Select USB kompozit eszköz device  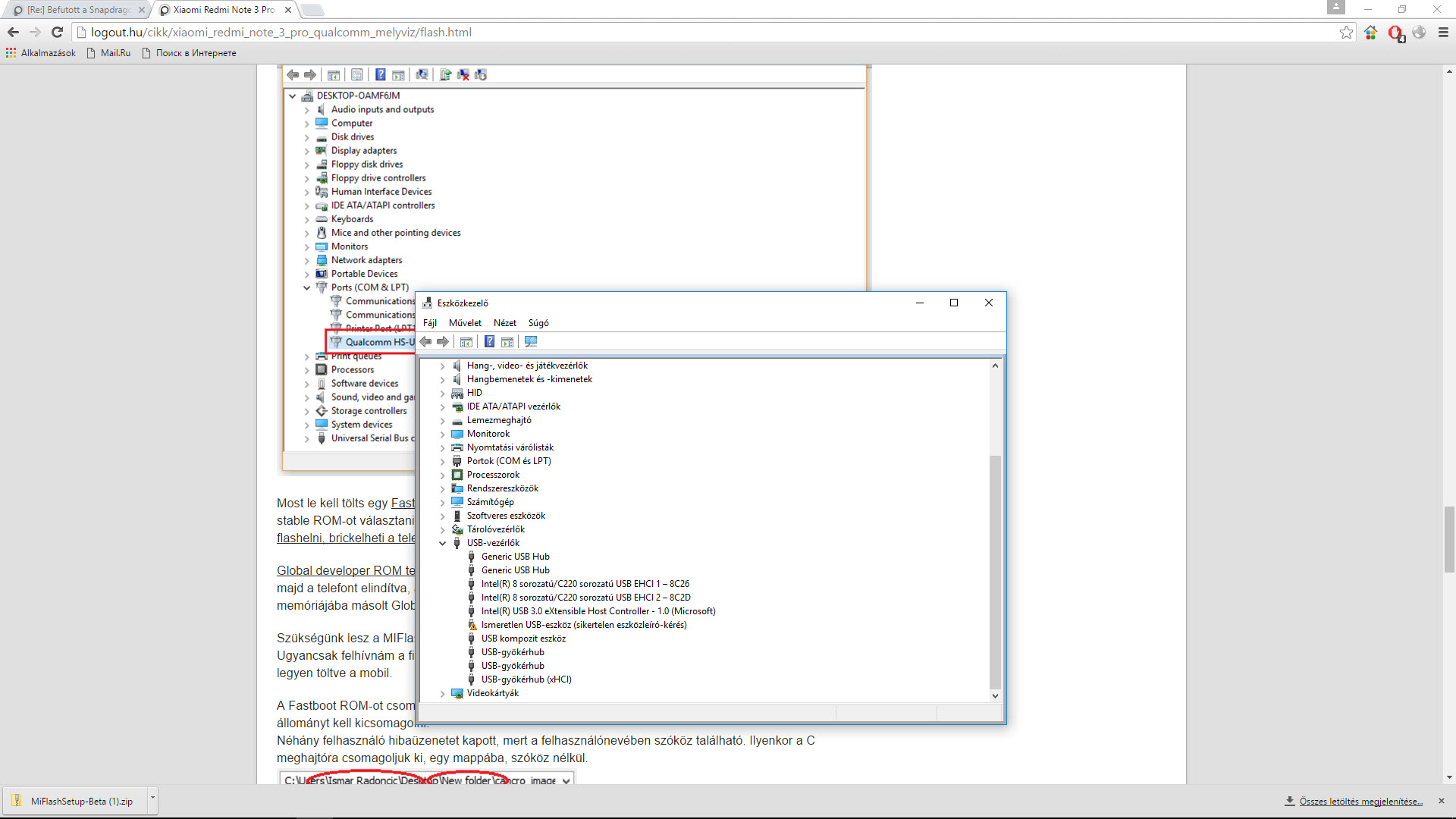(523, 639)
